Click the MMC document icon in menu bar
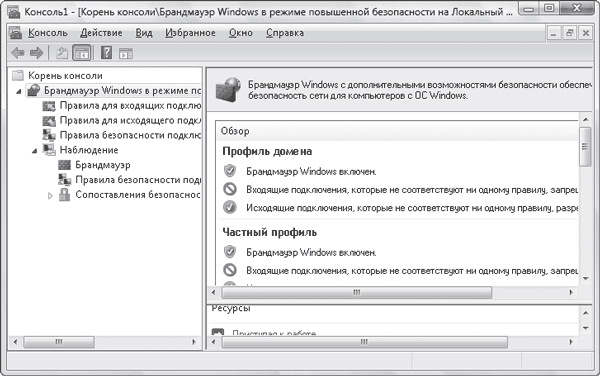 click(15, 33)
